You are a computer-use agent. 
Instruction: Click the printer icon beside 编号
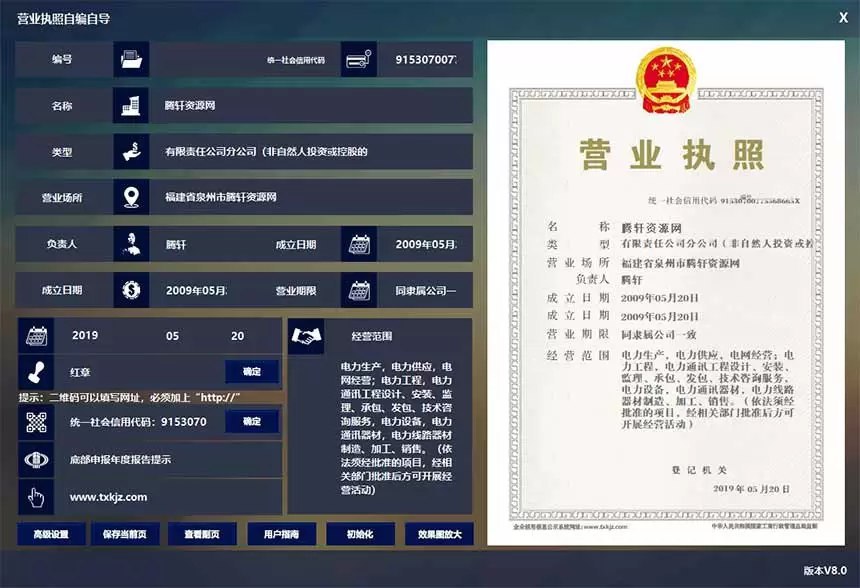tap(128, 59)
